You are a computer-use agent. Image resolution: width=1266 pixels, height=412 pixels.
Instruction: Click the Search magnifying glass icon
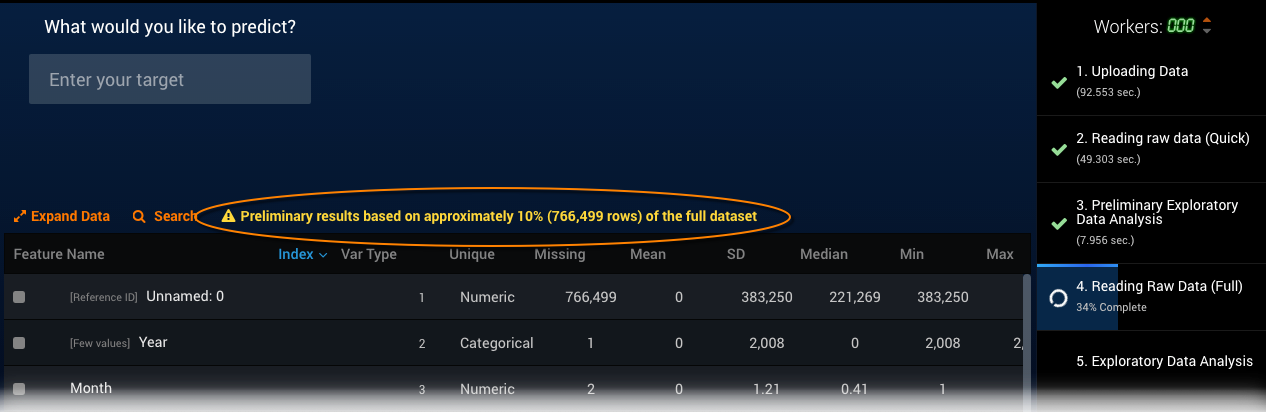[139, 216]
